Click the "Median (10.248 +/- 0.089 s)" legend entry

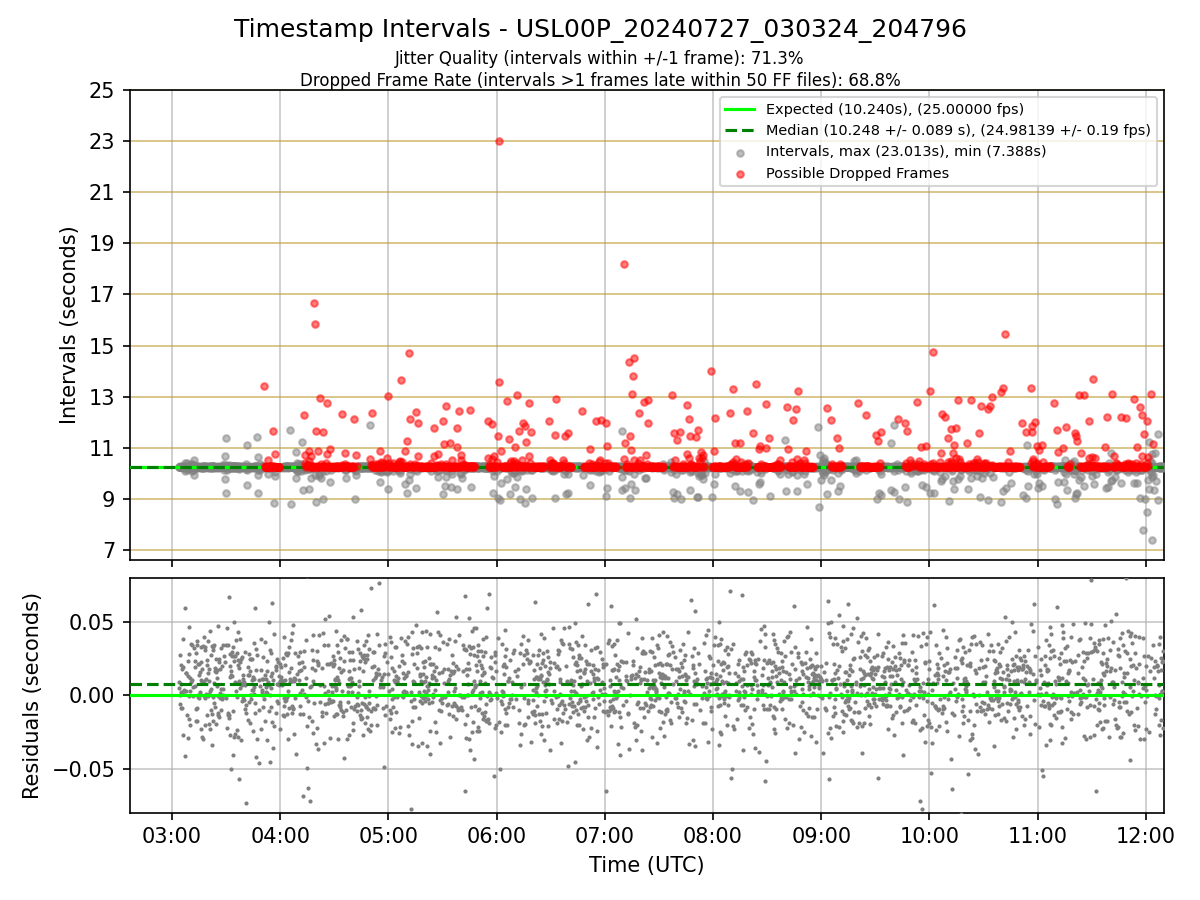[958, 130]
